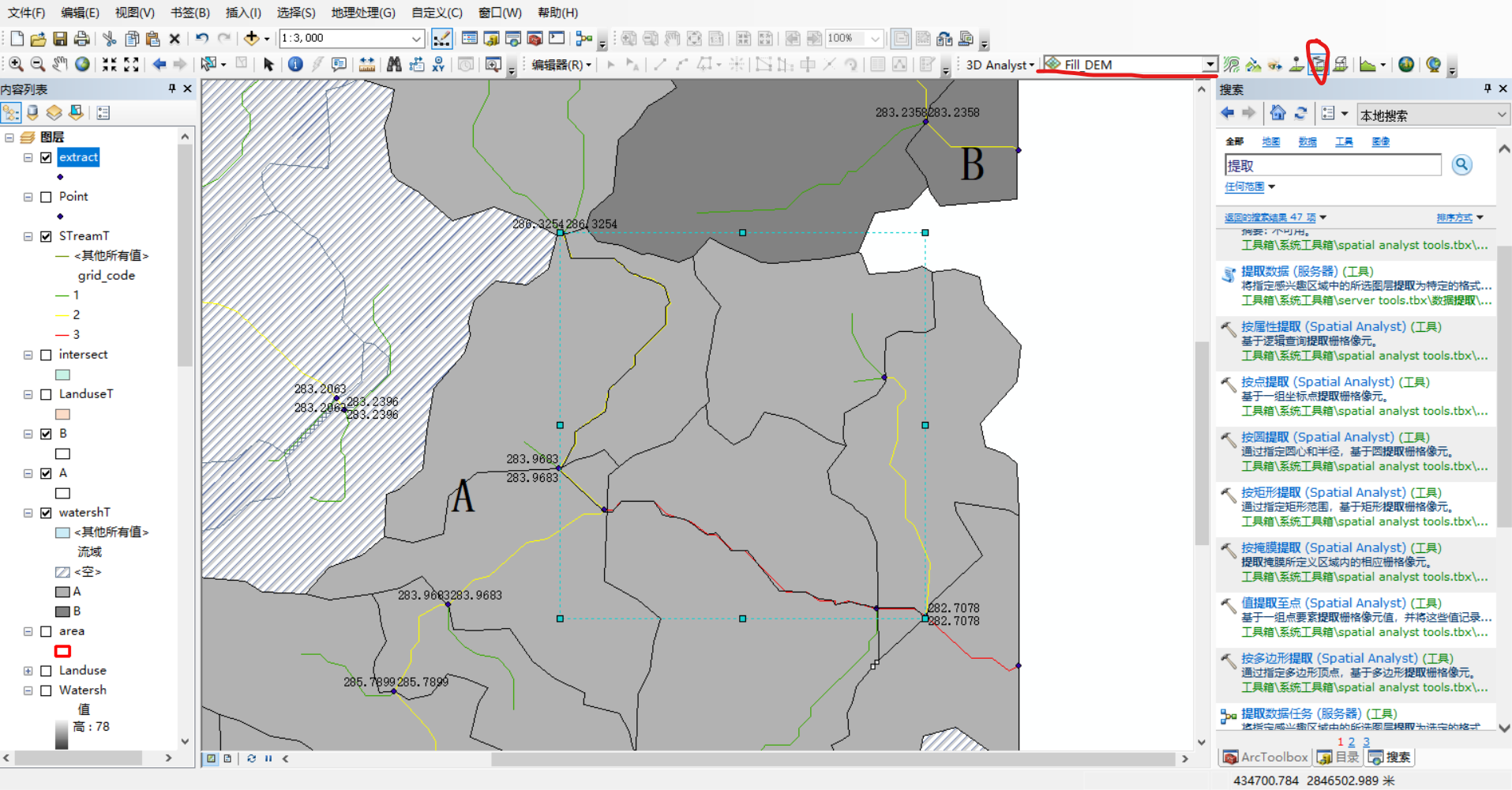Click the 提取 search input field
This screenshot has width=1512, height=790.
[x=1333, y=165]
